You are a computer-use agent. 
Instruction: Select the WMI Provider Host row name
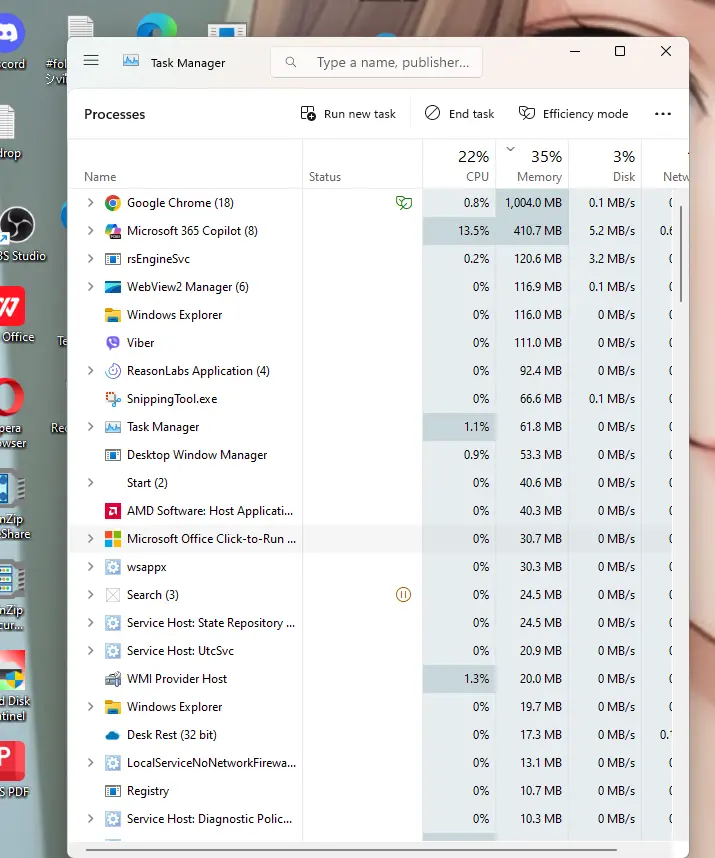pyautogui.click(x=177, y=679)
